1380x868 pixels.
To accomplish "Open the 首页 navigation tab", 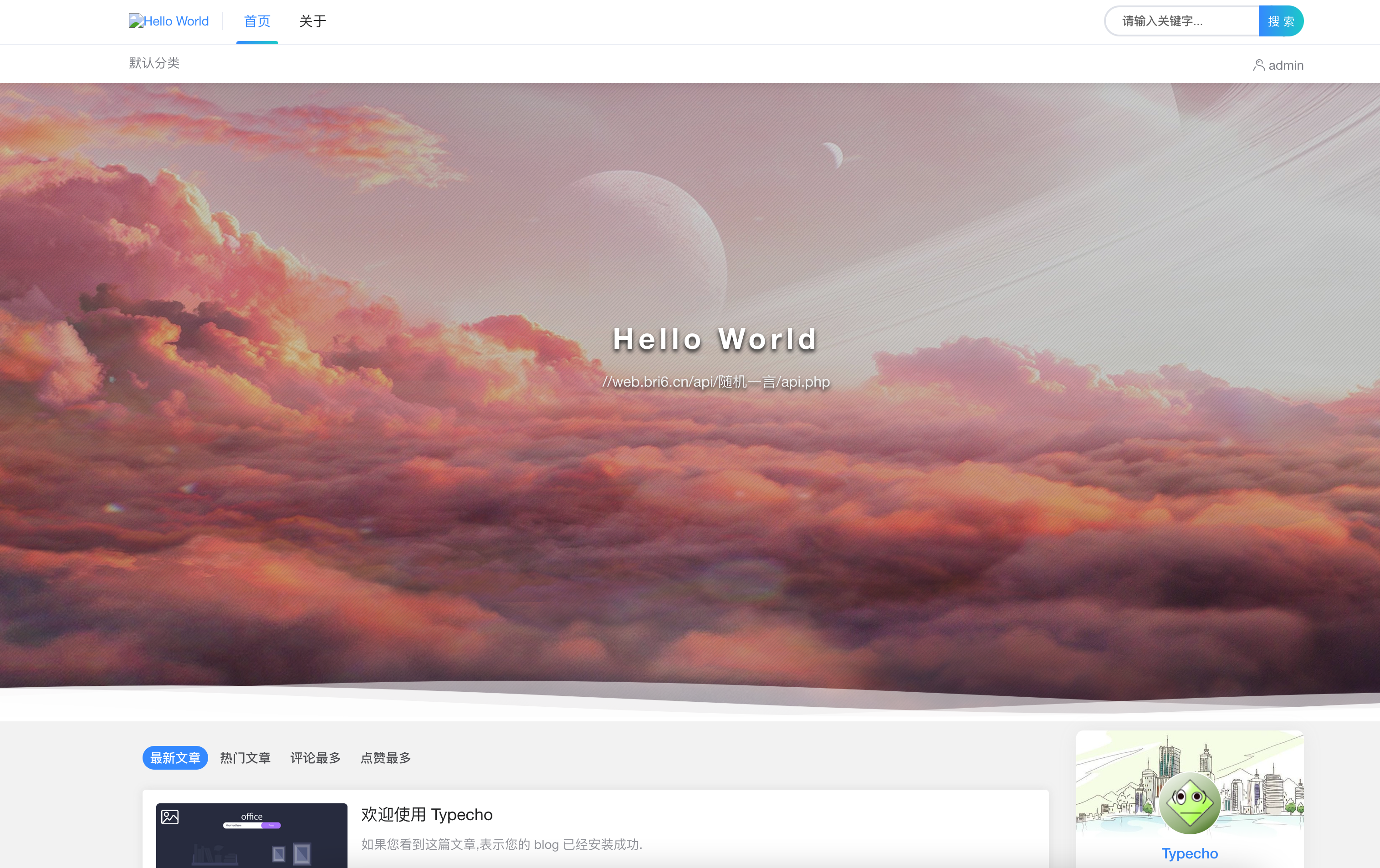I will (257, 21).
